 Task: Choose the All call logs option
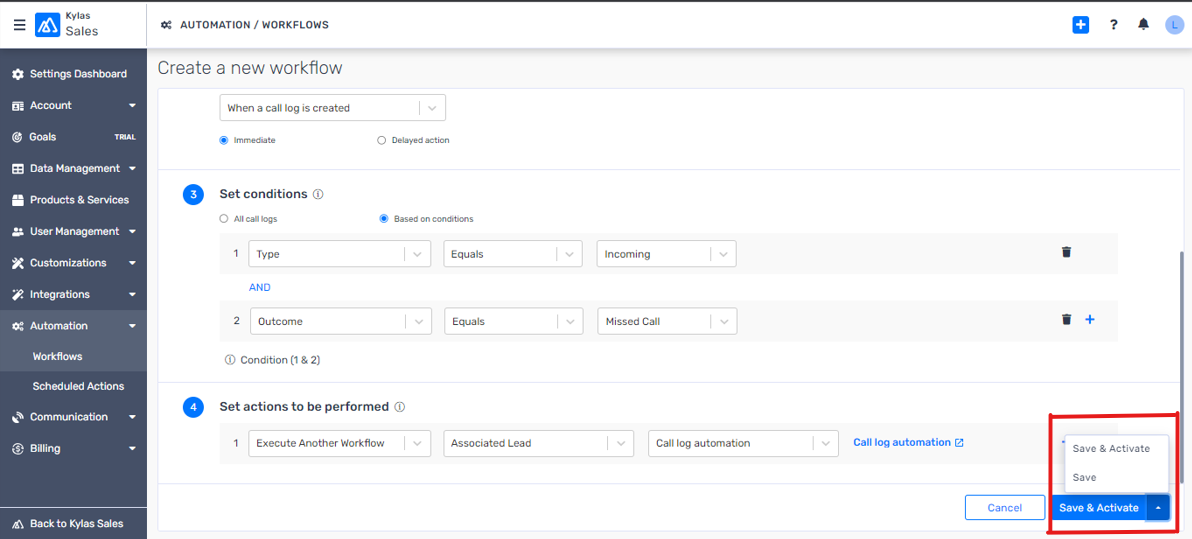[x=224, y=219]
